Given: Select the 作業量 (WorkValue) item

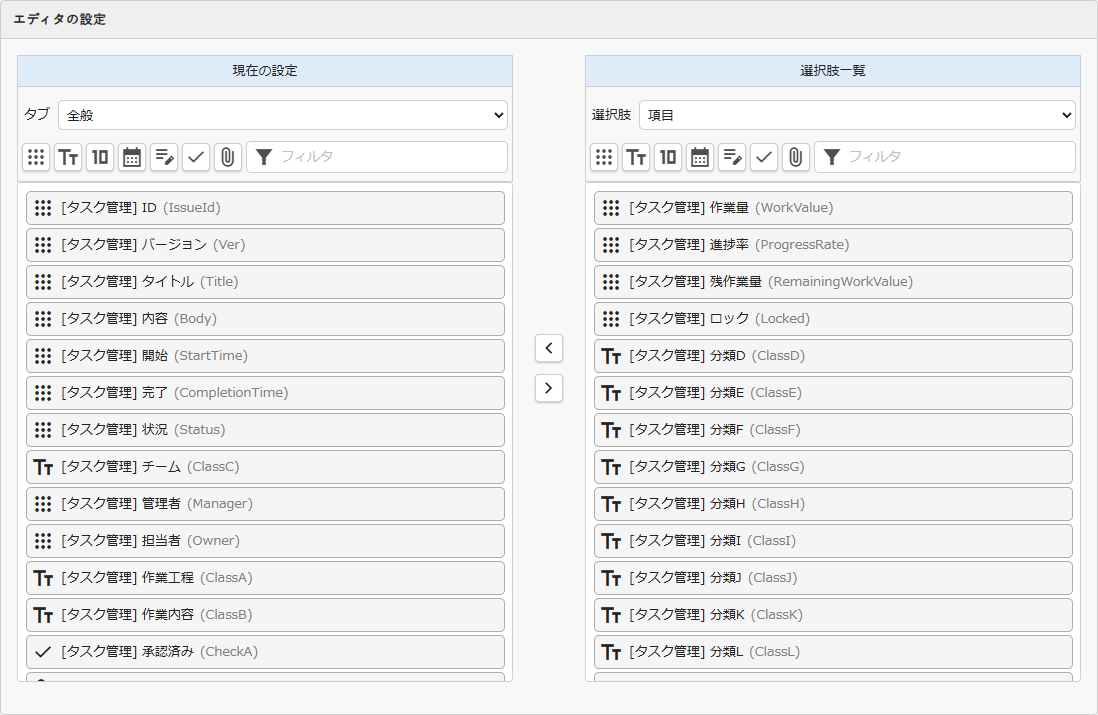Looking at the screenshot, I should click(833, 208).
